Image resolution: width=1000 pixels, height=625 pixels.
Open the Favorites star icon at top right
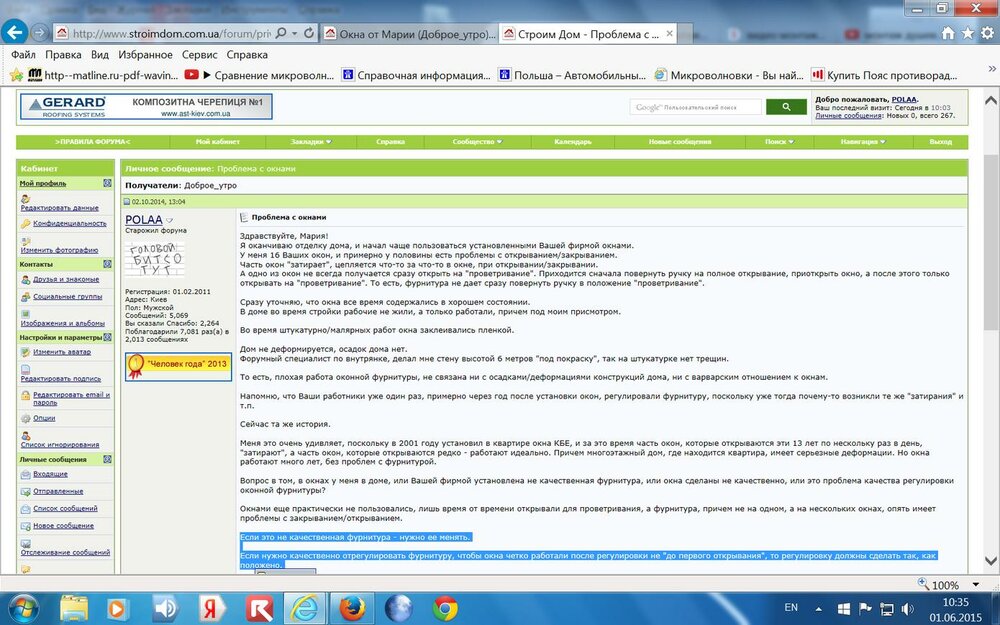[967, 33]
